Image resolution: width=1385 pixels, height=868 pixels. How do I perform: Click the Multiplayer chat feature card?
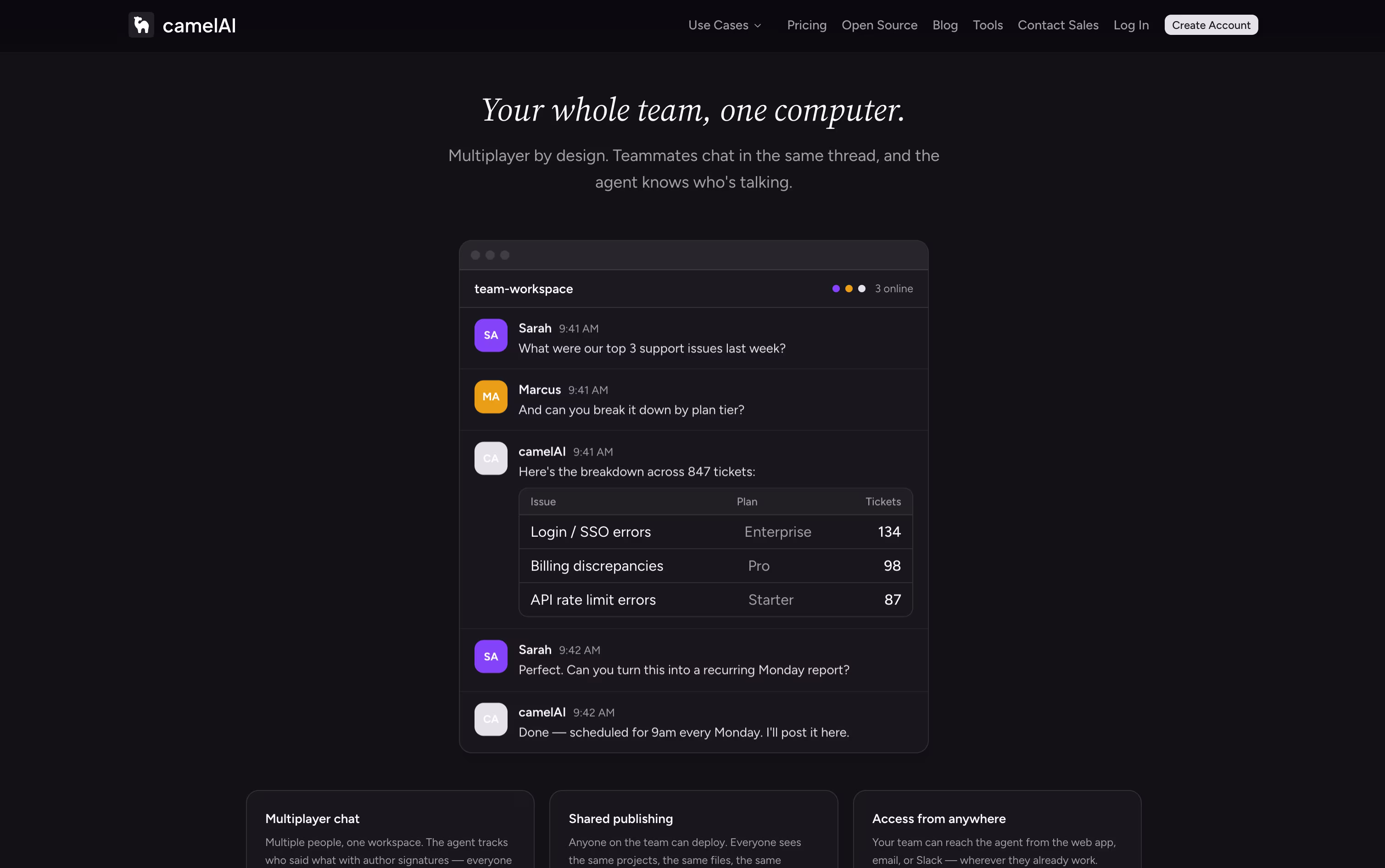click(x=390, y=829)
